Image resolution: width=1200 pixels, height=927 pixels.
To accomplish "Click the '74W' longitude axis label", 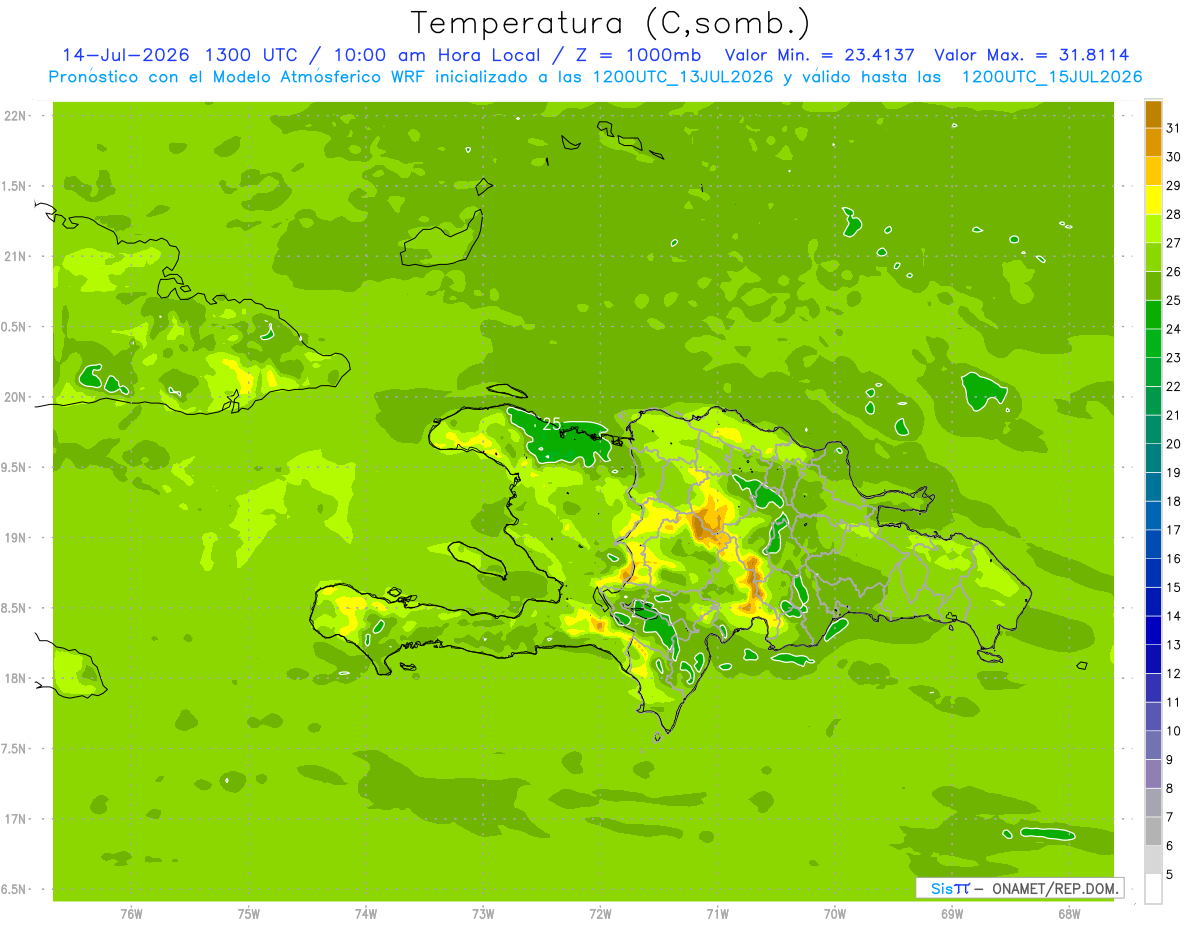I will [365, 913].
